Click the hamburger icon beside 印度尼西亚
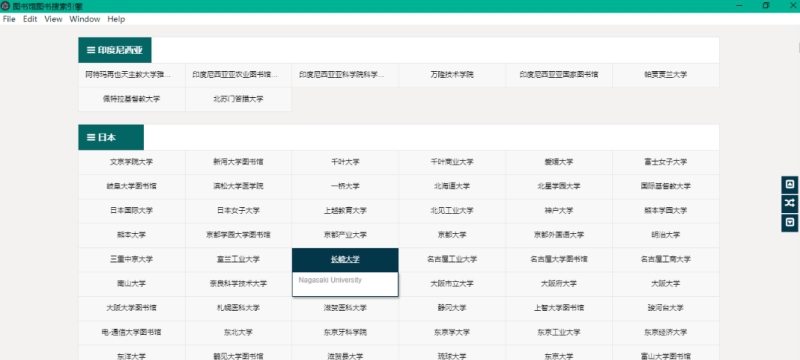This screenshot has width=800, height=360. (x=91, y=50)
